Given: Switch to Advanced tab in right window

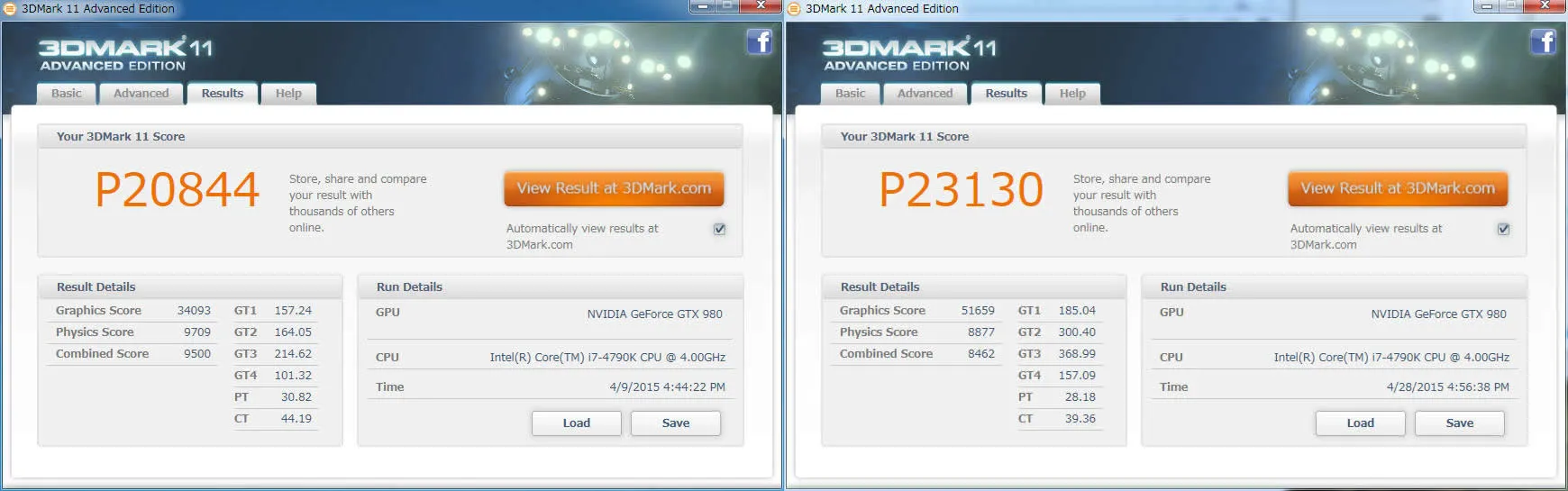Looking at the screenshot, I should tap(925, 94).
